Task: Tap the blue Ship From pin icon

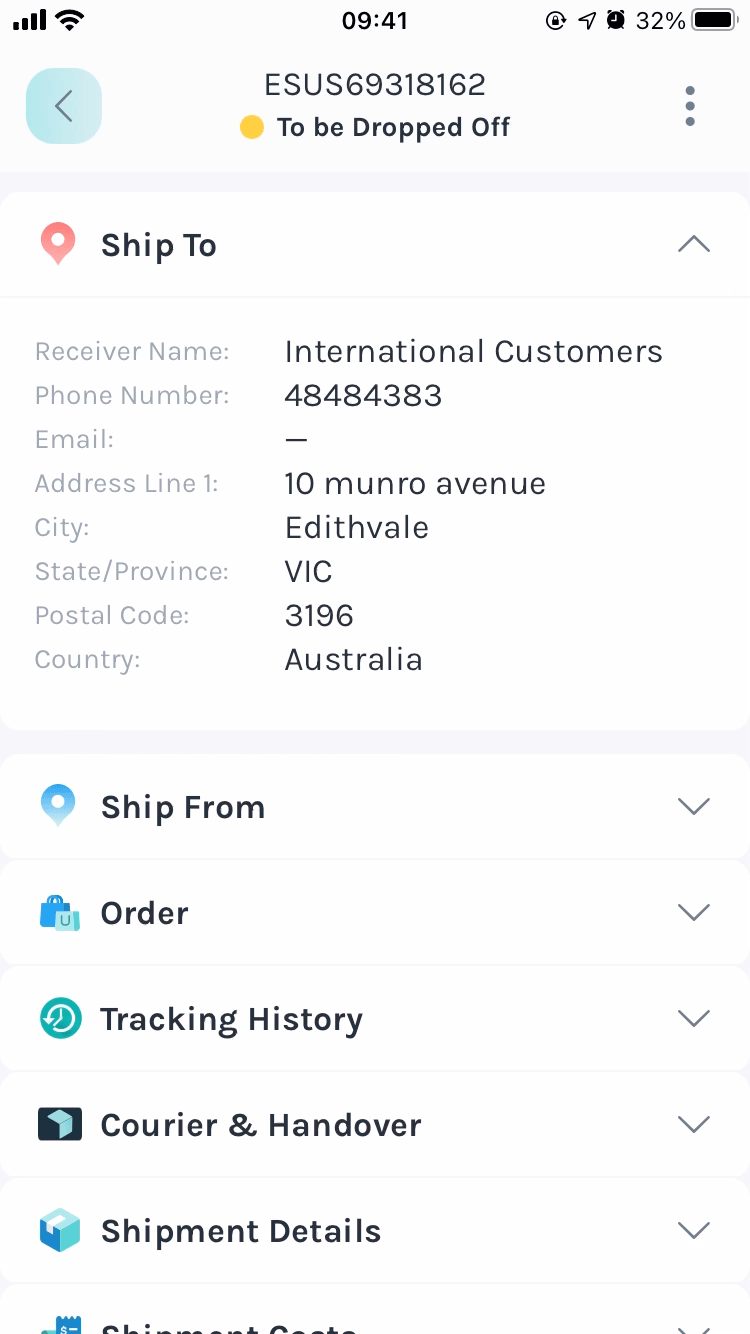Action: point(58,806)
